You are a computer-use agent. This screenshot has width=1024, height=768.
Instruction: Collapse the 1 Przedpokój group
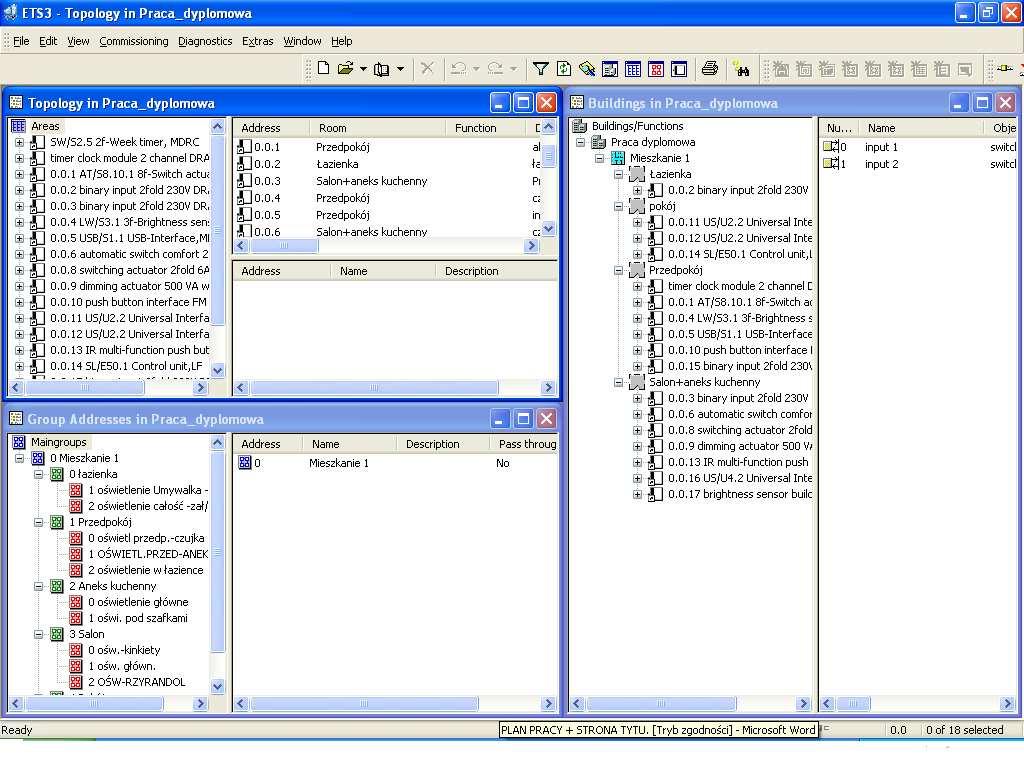(x=39, y=522)
